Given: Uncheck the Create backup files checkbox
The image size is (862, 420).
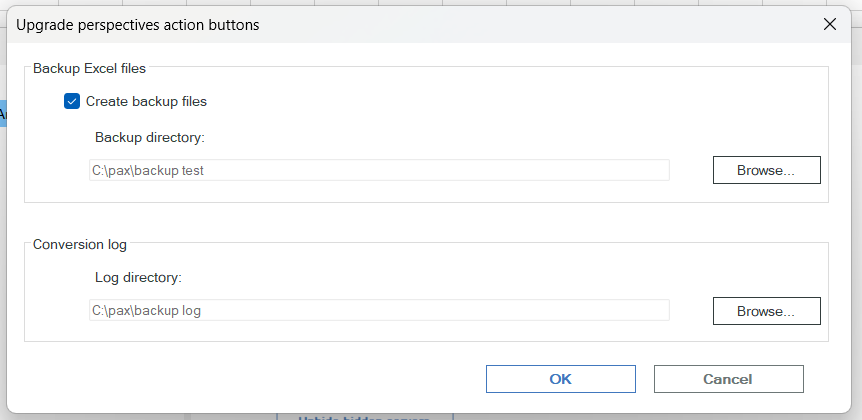Looking at the screenshot, I should click(72, 101).
